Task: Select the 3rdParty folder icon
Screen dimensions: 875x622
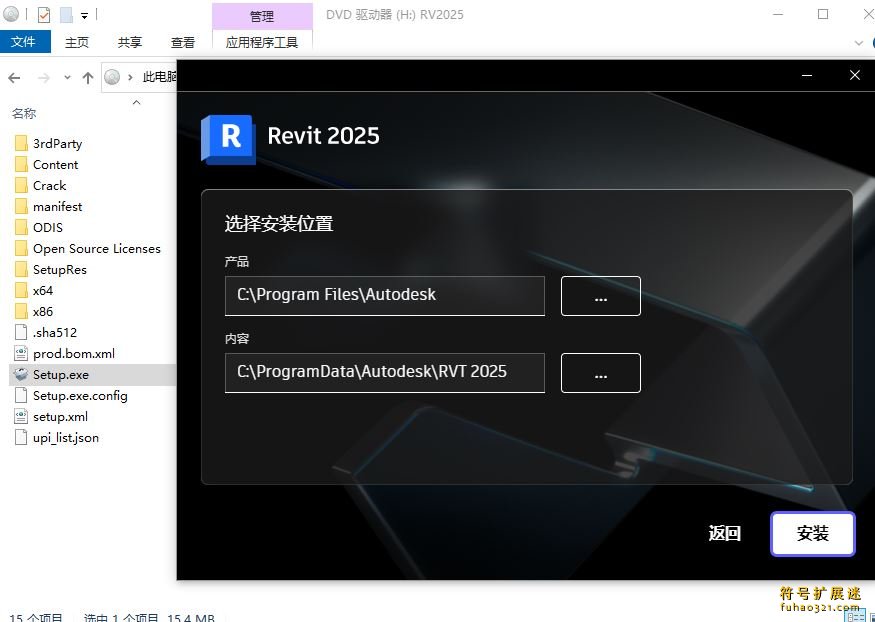Action: coord(21,143)
